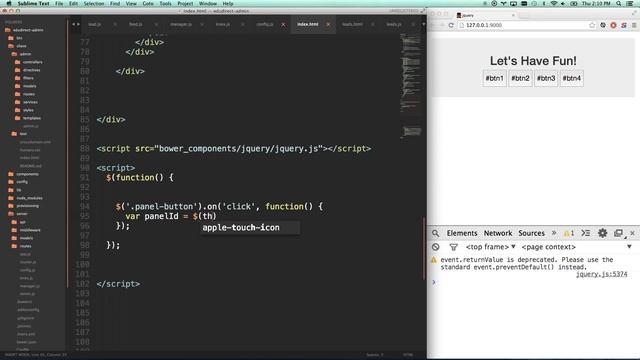The height and width of the screenshot is (360, 640).
Task: Close the DevTools panel with the X icon
Action: tap(632, 233)
